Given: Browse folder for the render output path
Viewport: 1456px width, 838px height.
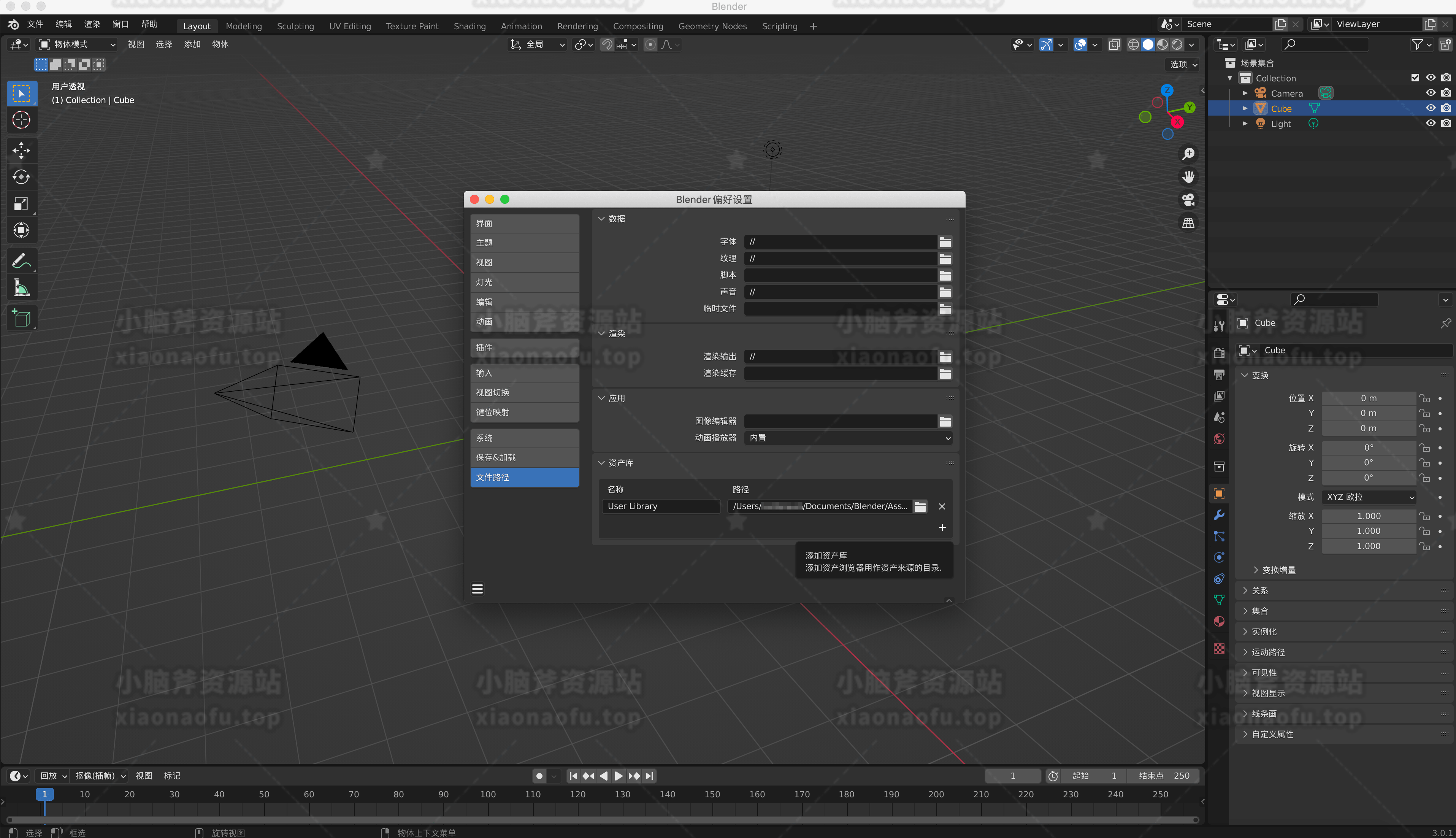Looking at the screenshot, I should click(945, 357).
